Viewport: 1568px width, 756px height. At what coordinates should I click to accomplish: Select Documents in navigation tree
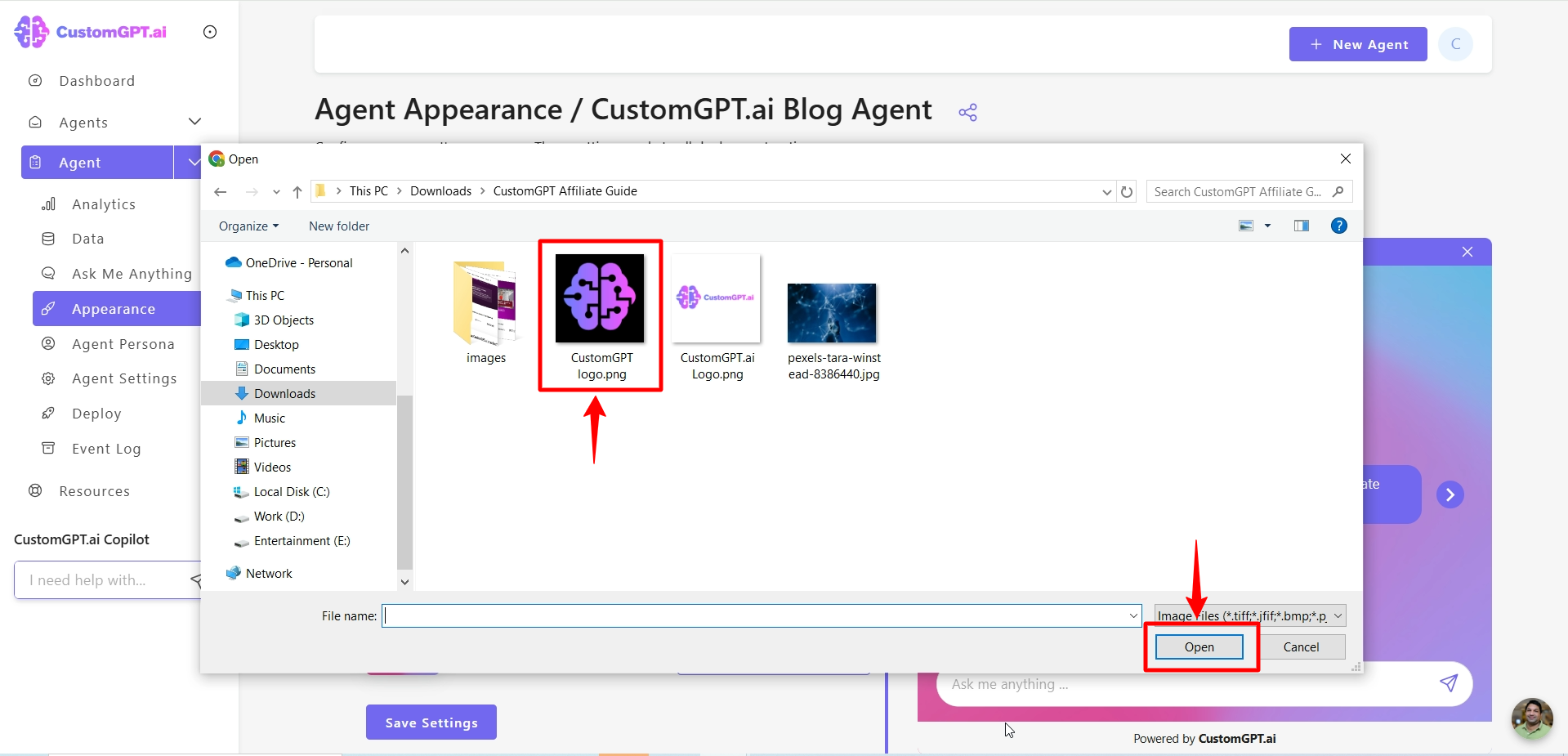click(x=284, y=369)
